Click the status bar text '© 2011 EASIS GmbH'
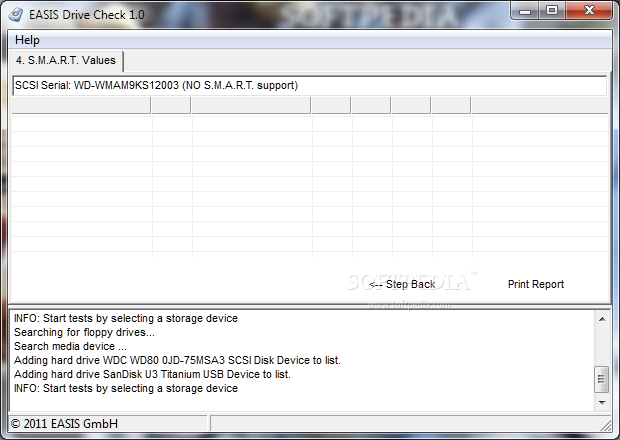Viewport: 620px width, 440px height. (x=64, y=424)
